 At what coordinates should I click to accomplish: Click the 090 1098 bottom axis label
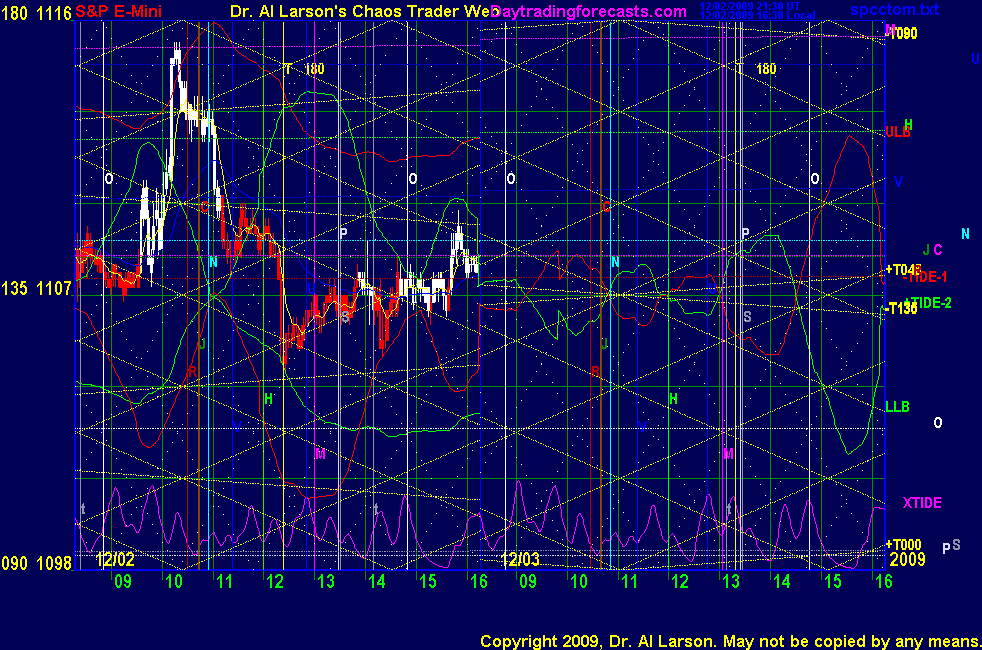pos(36,563)
